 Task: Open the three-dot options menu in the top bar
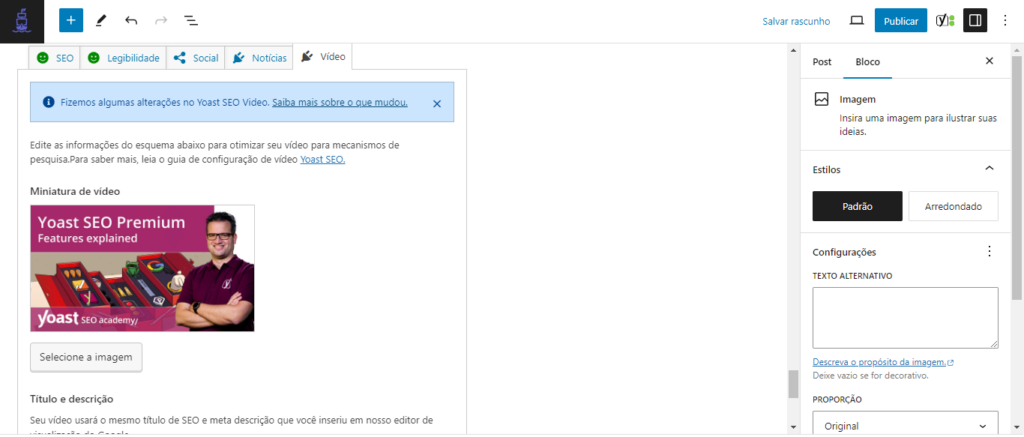click(x=1005, y=21)
